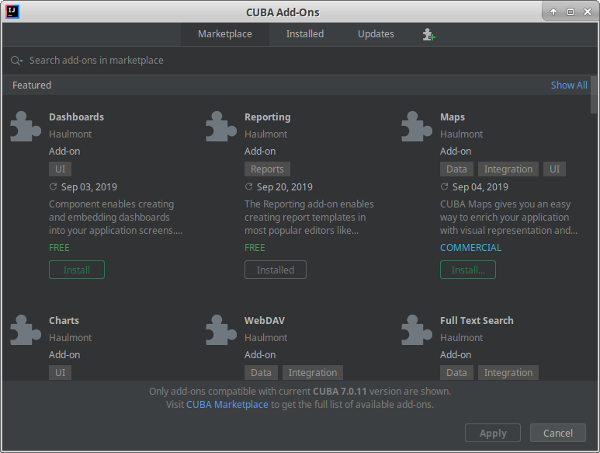
Task: Focus the marketplace search field
Action: click(300, 60)
